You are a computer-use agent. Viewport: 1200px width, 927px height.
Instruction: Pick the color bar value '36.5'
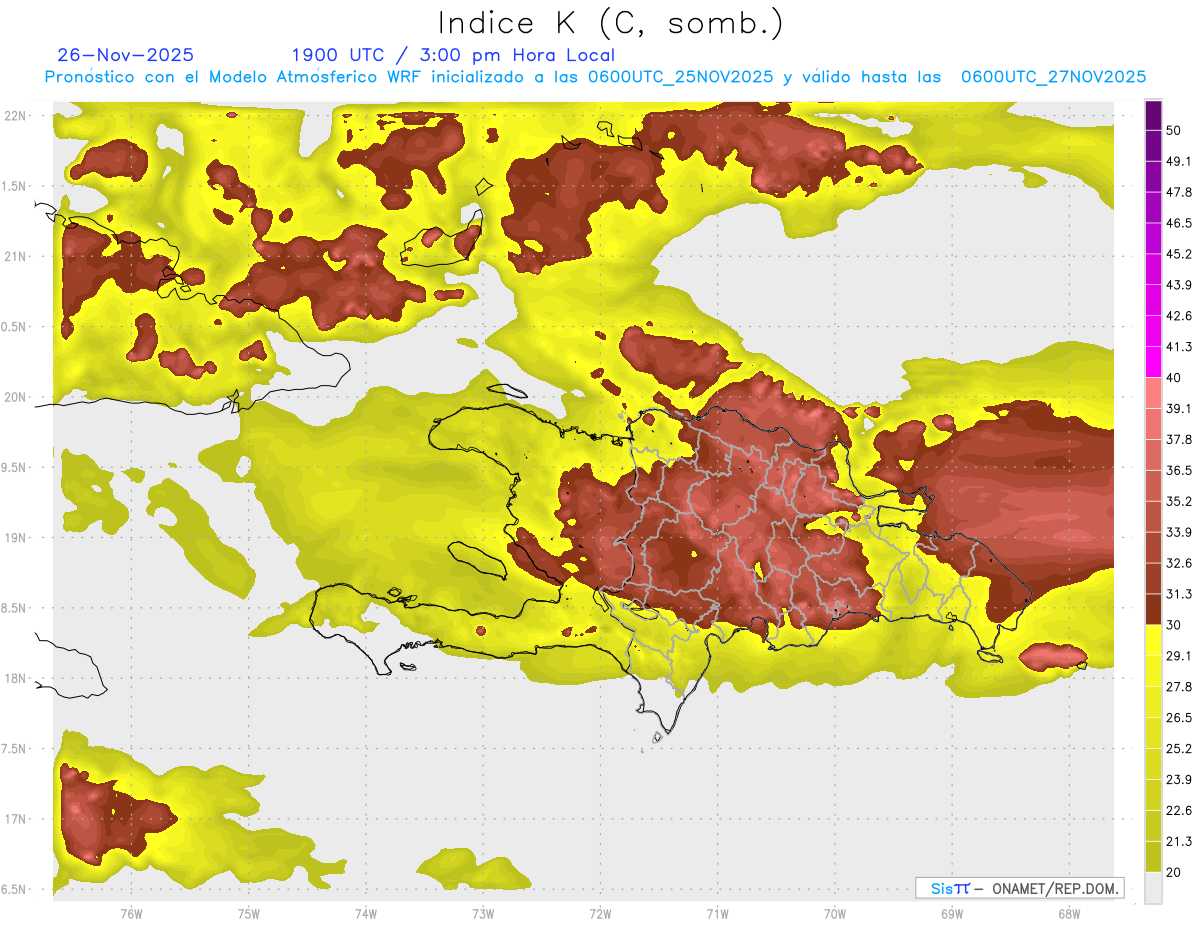pyautogui.click(x=1179, y=470)
